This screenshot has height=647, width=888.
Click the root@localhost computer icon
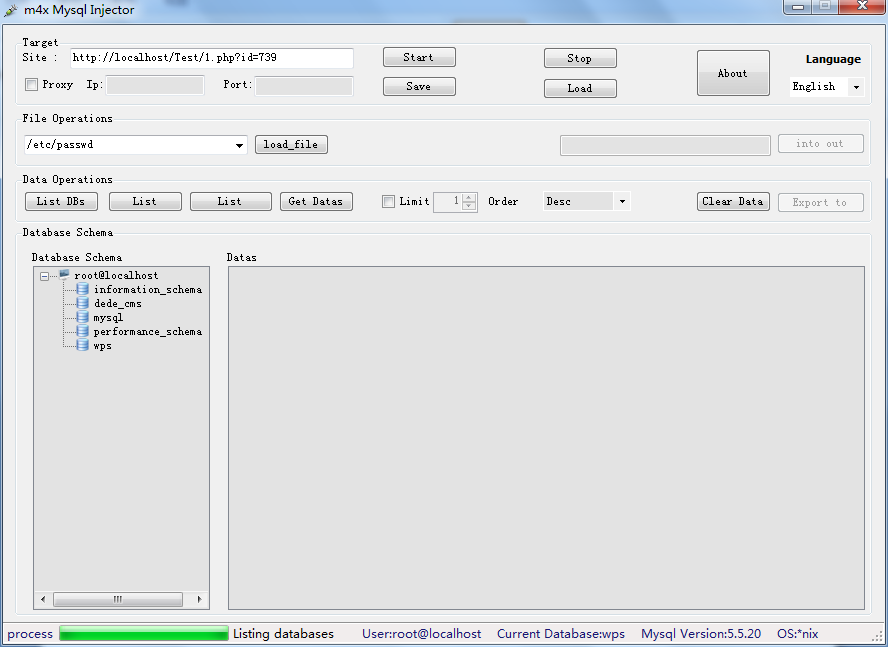point(64,275)
